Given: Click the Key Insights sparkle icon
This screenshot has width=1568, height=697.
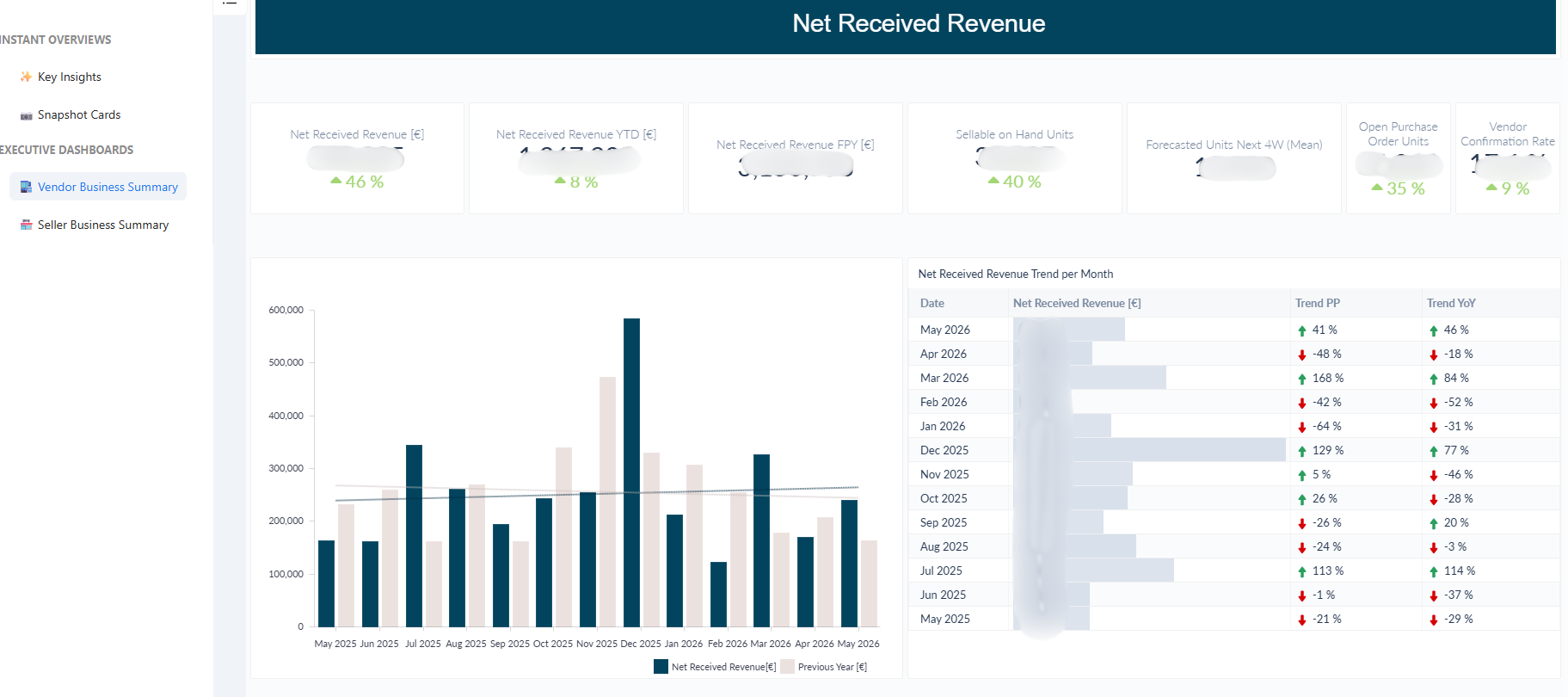Looking at the screenshot, I should [26, 77].
